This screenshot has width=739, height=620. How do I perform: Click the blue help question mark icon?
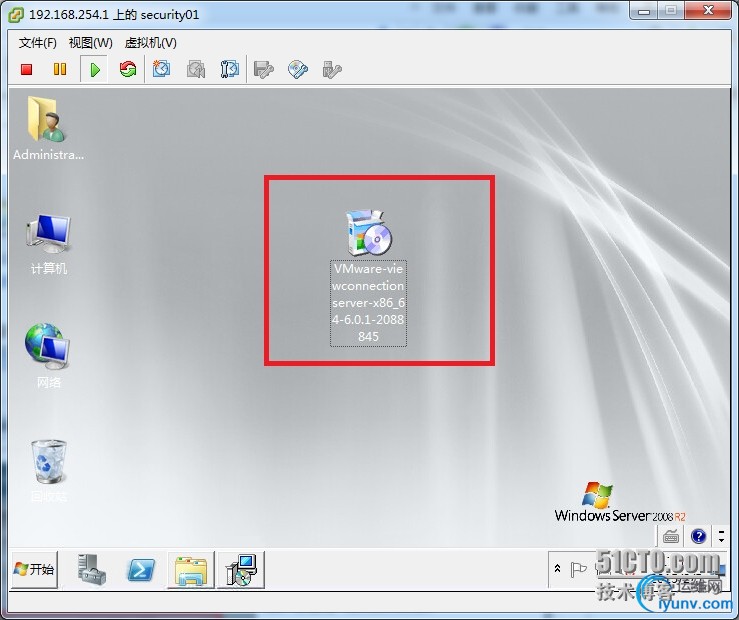tap(698, 536)
